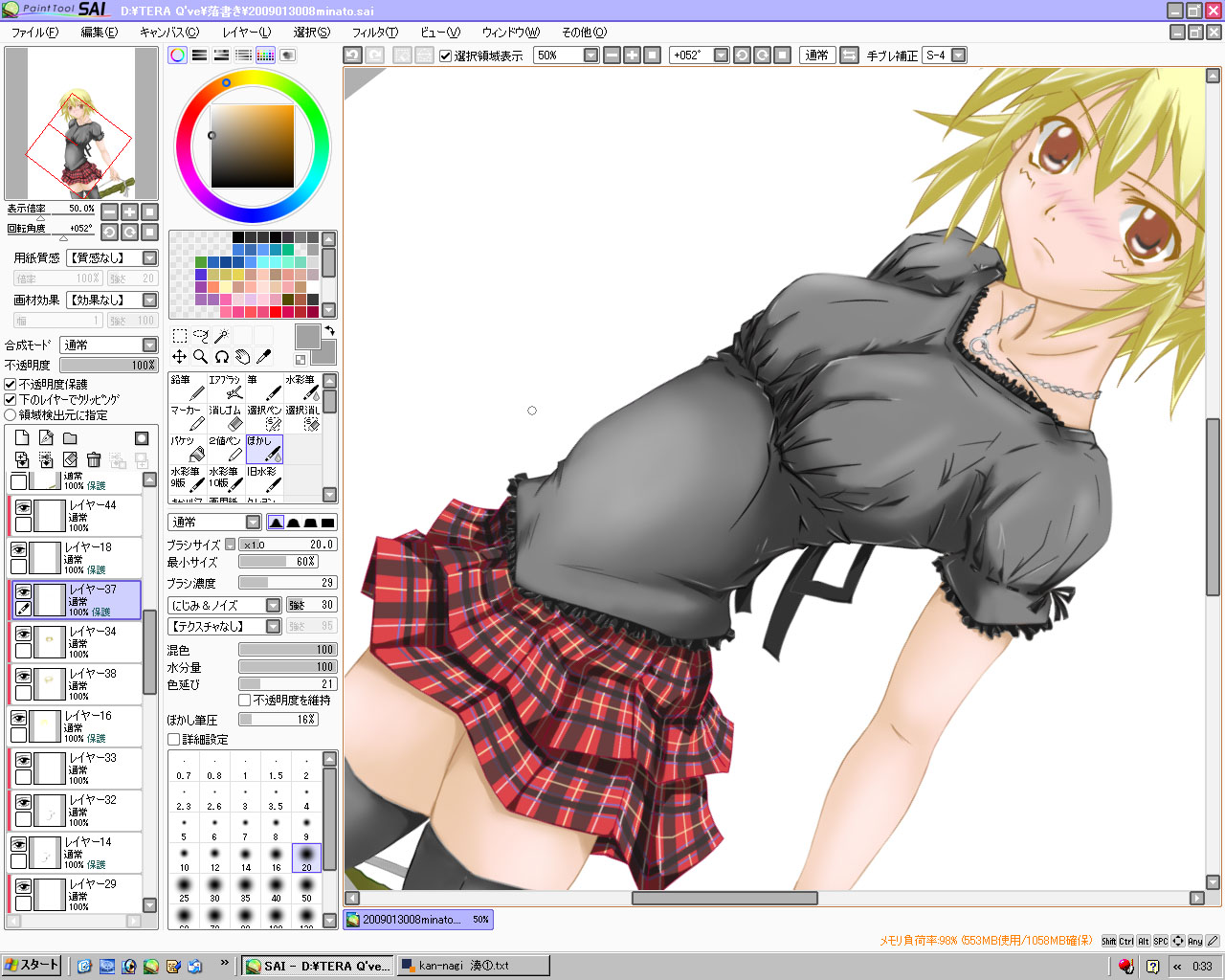Adjust the layer 不透明度 opacity slider
This screenshot has width=1225, height=980.
(109, 365)
